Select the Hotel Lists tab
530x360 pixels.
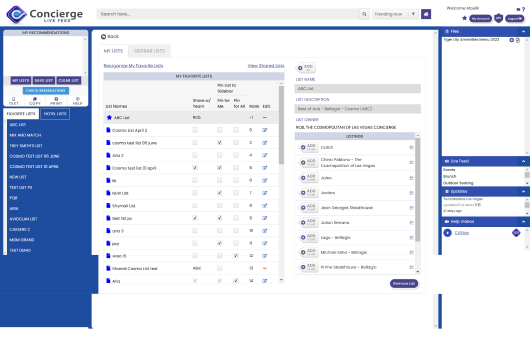coord(55,114)
